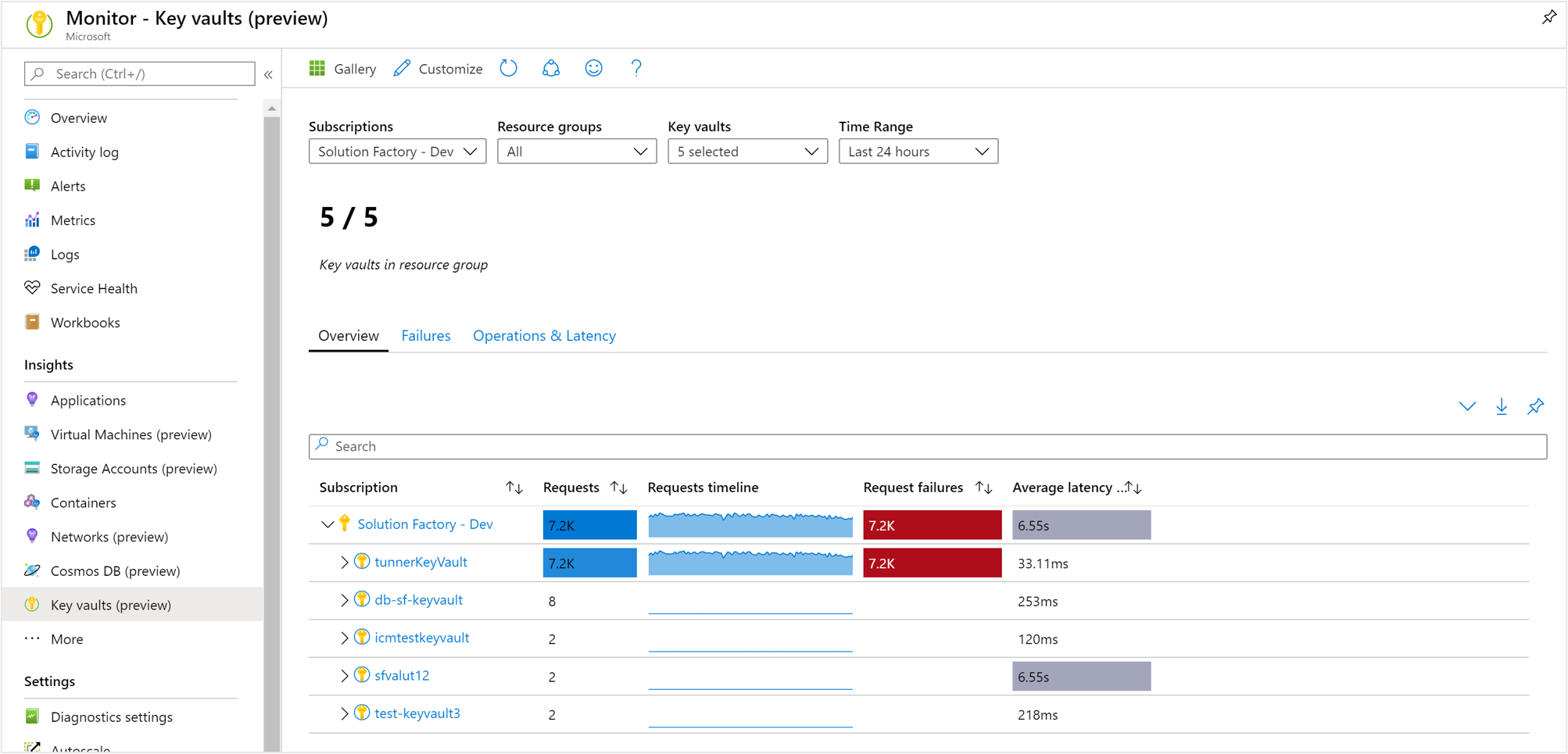Toggle sorting on the Requests column

tap(620, 487)
